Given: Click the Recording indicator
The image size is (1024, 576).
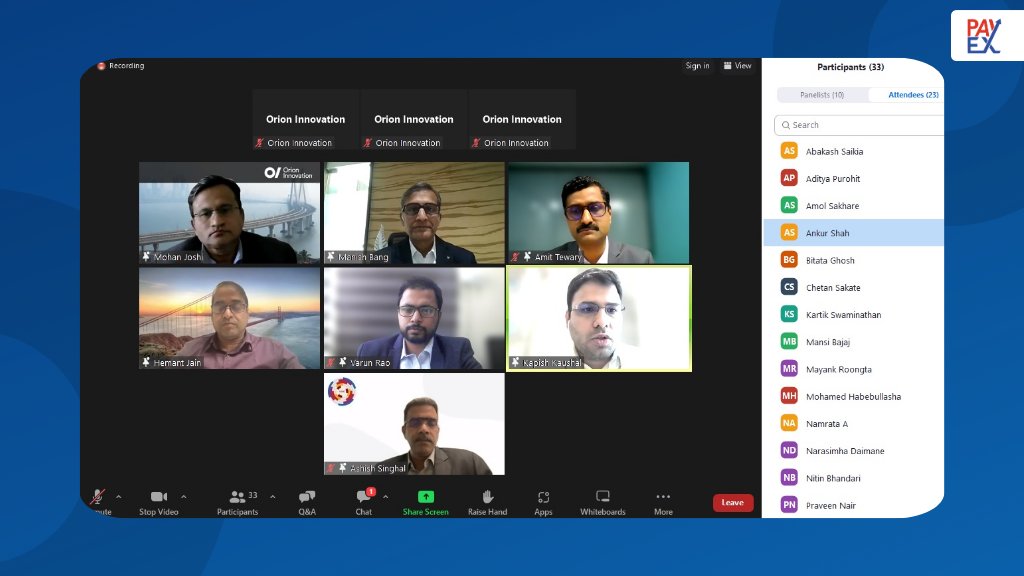Looking at the screenshot, I should (x=121, y=66).
